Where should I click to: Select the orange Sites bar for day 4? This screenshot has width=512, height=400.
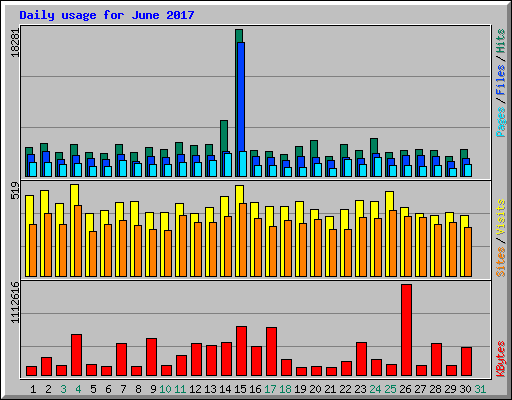pyautogui.click(x=78, y=241)
